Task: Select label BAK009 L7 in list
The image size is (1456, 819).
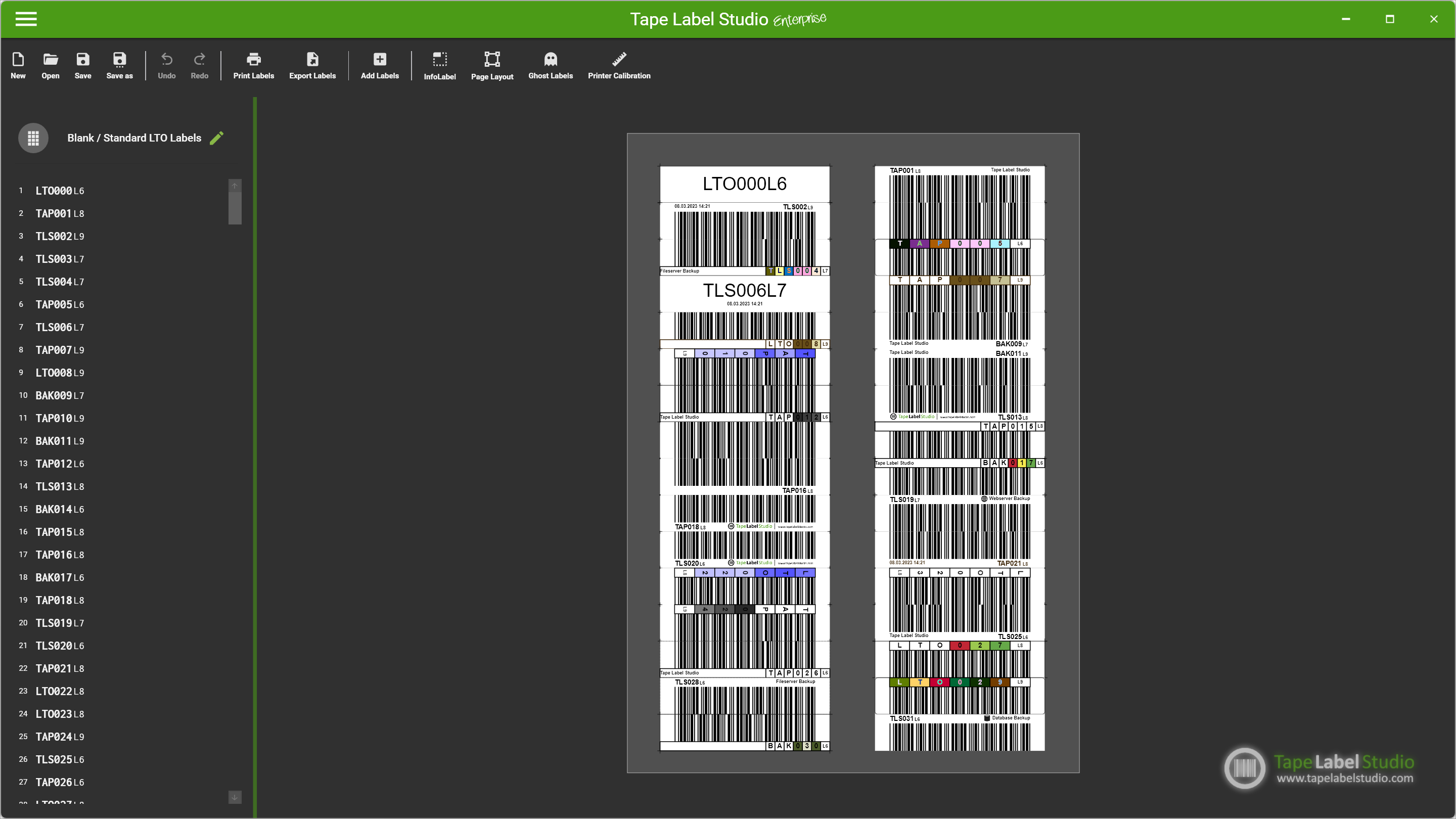Action: coord(59,396)
